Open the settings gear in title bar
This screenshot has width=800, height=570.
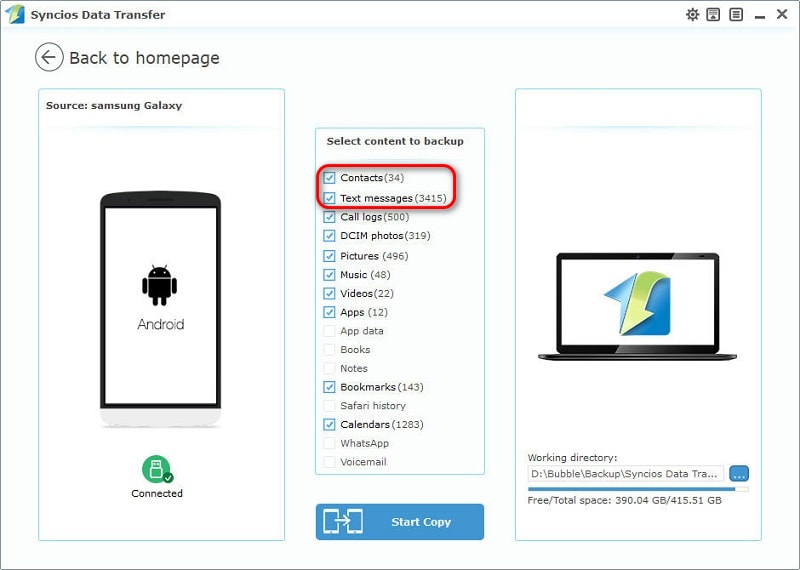coord(692,14)
